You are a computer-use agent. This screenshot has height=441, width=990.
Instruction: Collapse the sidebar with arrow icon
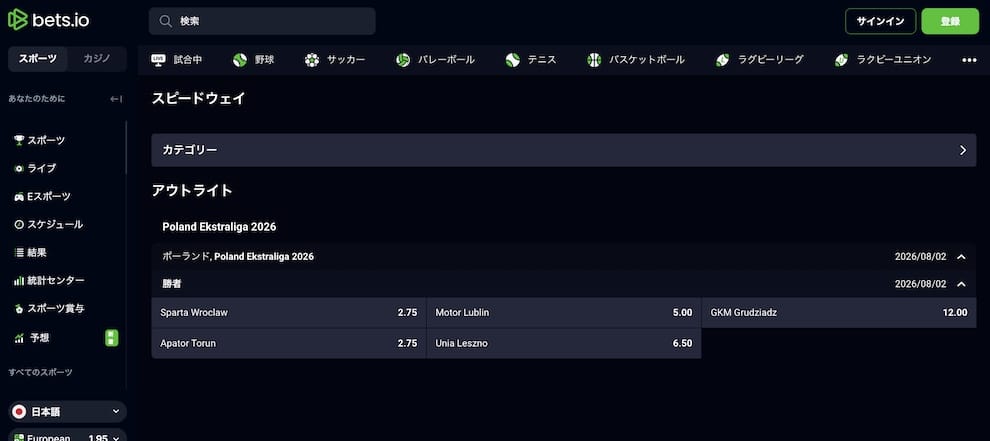(x=116, y=99)
